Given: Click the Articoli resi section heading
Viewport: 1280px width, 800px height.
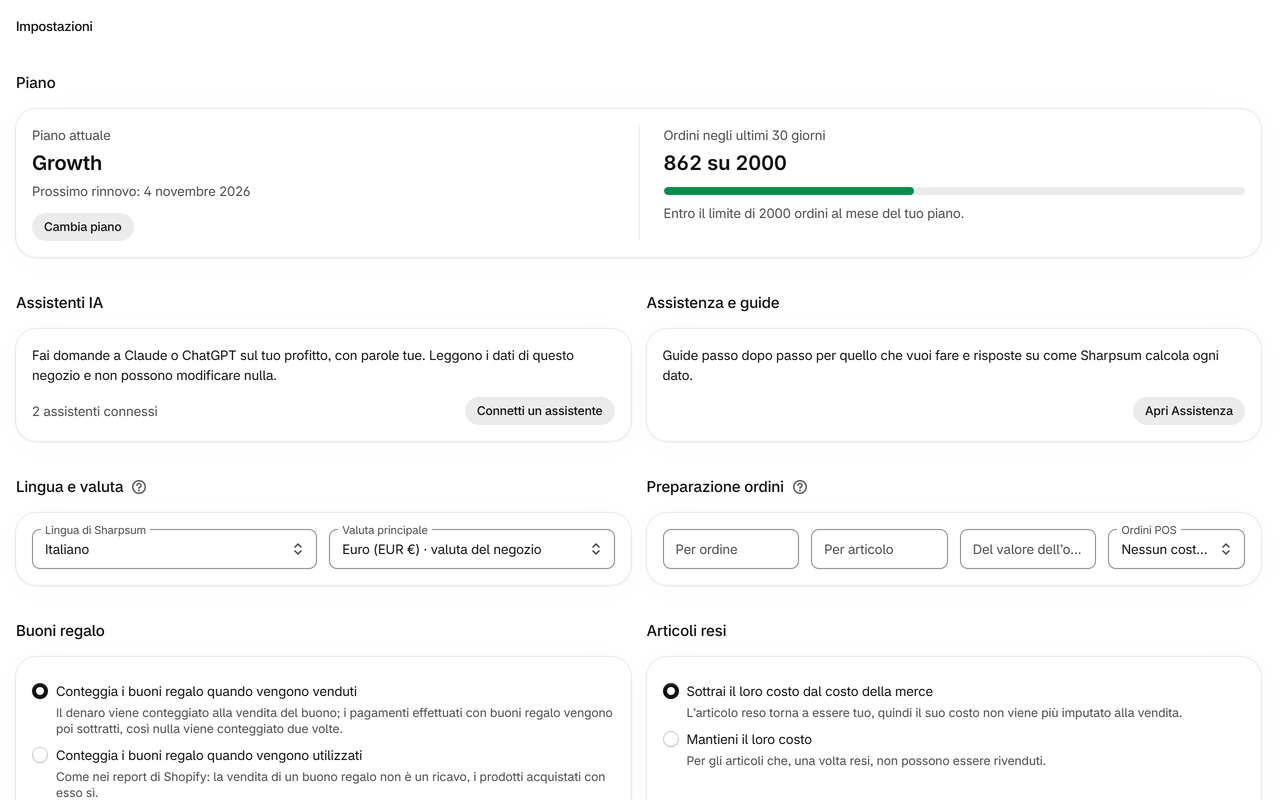Looking at the screenshot, I should 687,631.
